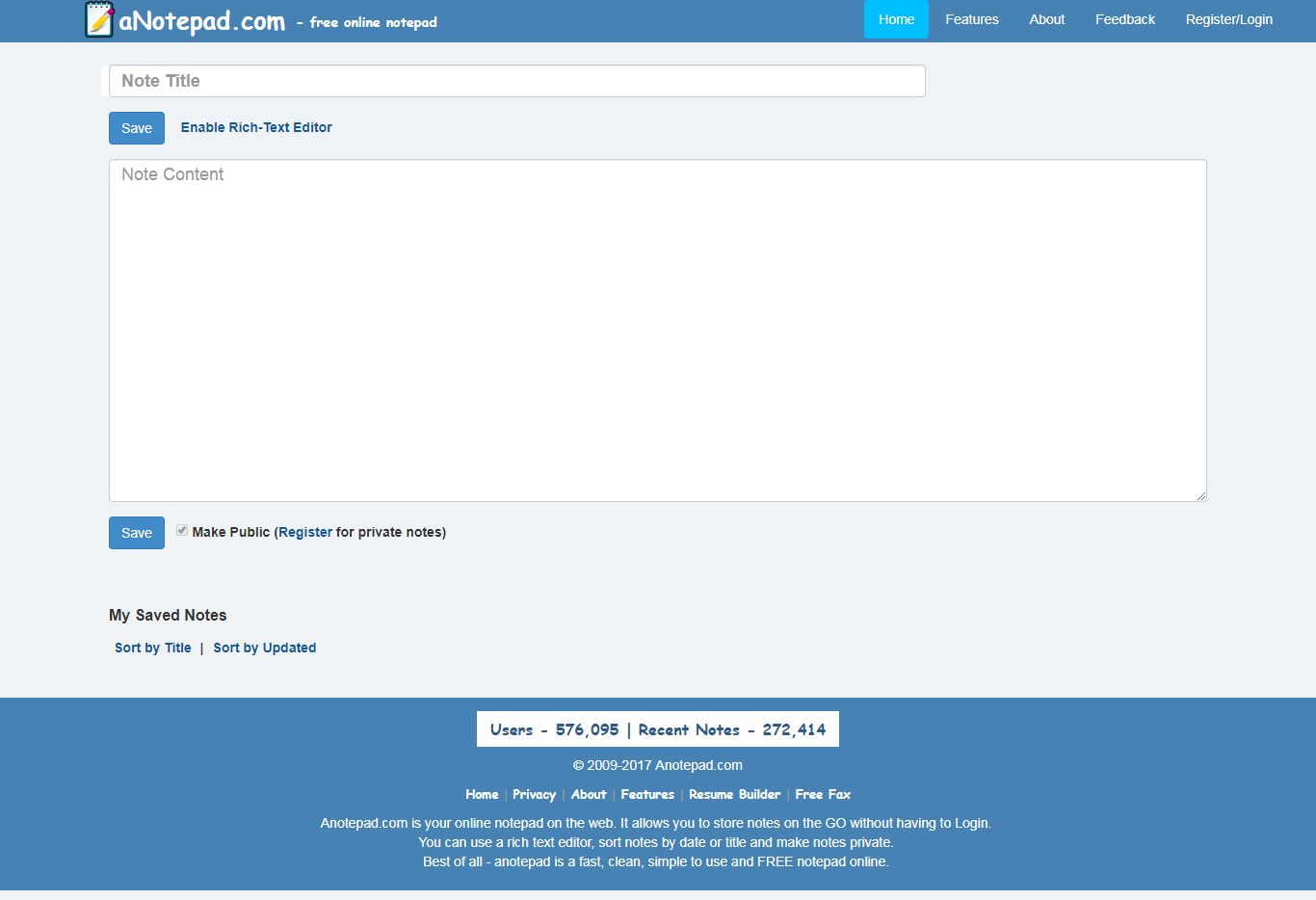Click inside the Note Content text area
This screenshot has width=1316, height=900.
coord(658,328)
